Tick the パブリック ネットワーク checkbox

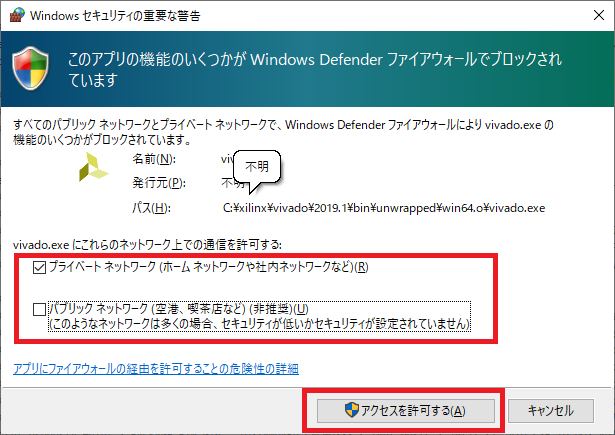pyautogui.click(x=39, y=309)
